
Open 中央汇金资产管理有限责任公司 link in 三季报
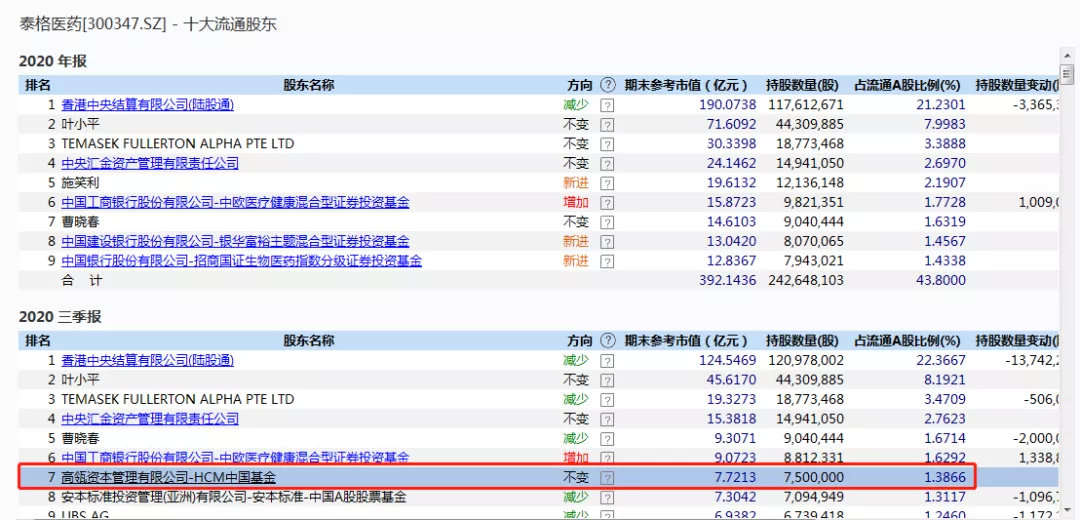[x=150, y=419]
